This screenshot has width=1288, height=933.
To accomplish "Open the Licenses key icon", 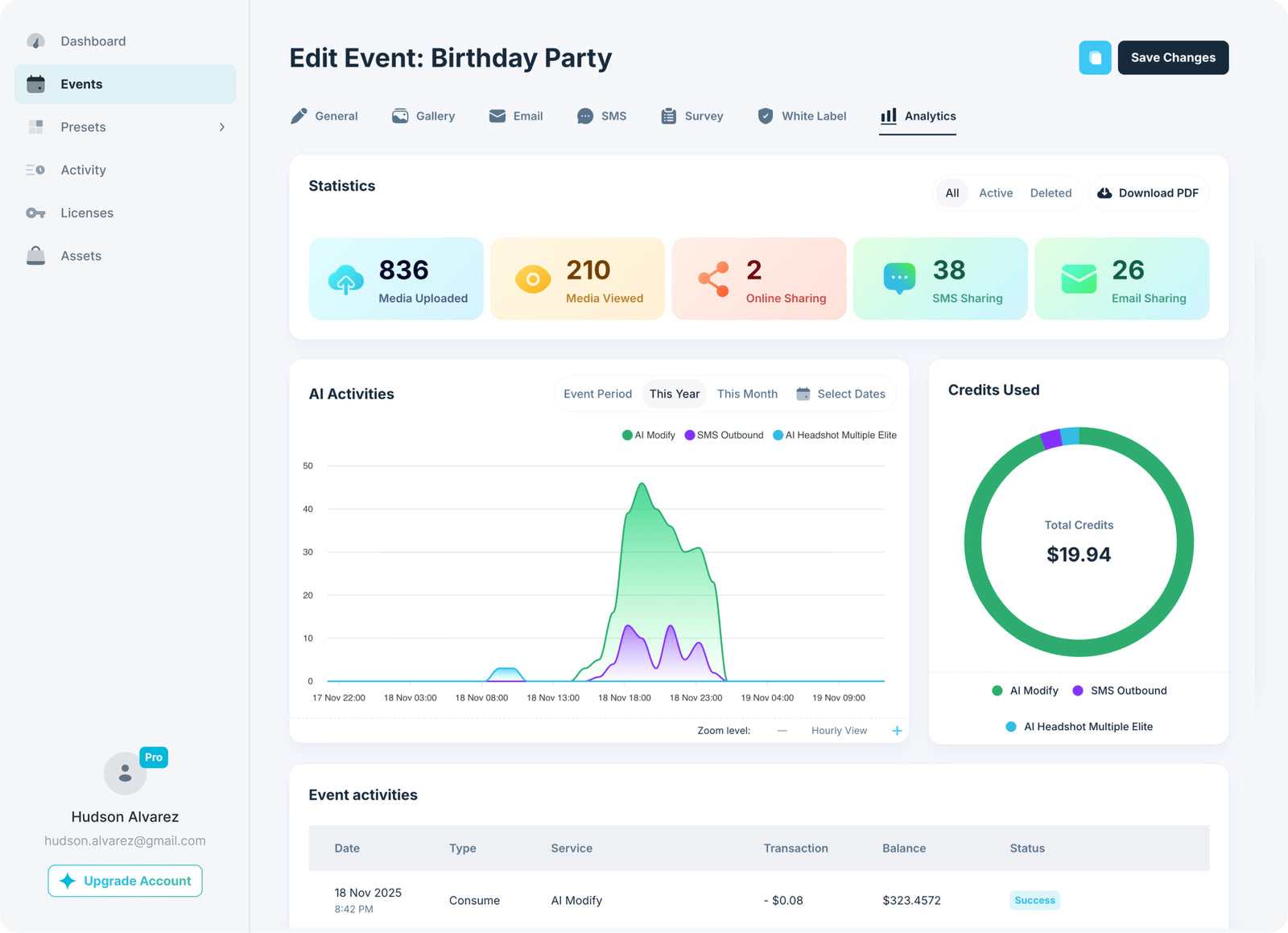I will point(35,213).
